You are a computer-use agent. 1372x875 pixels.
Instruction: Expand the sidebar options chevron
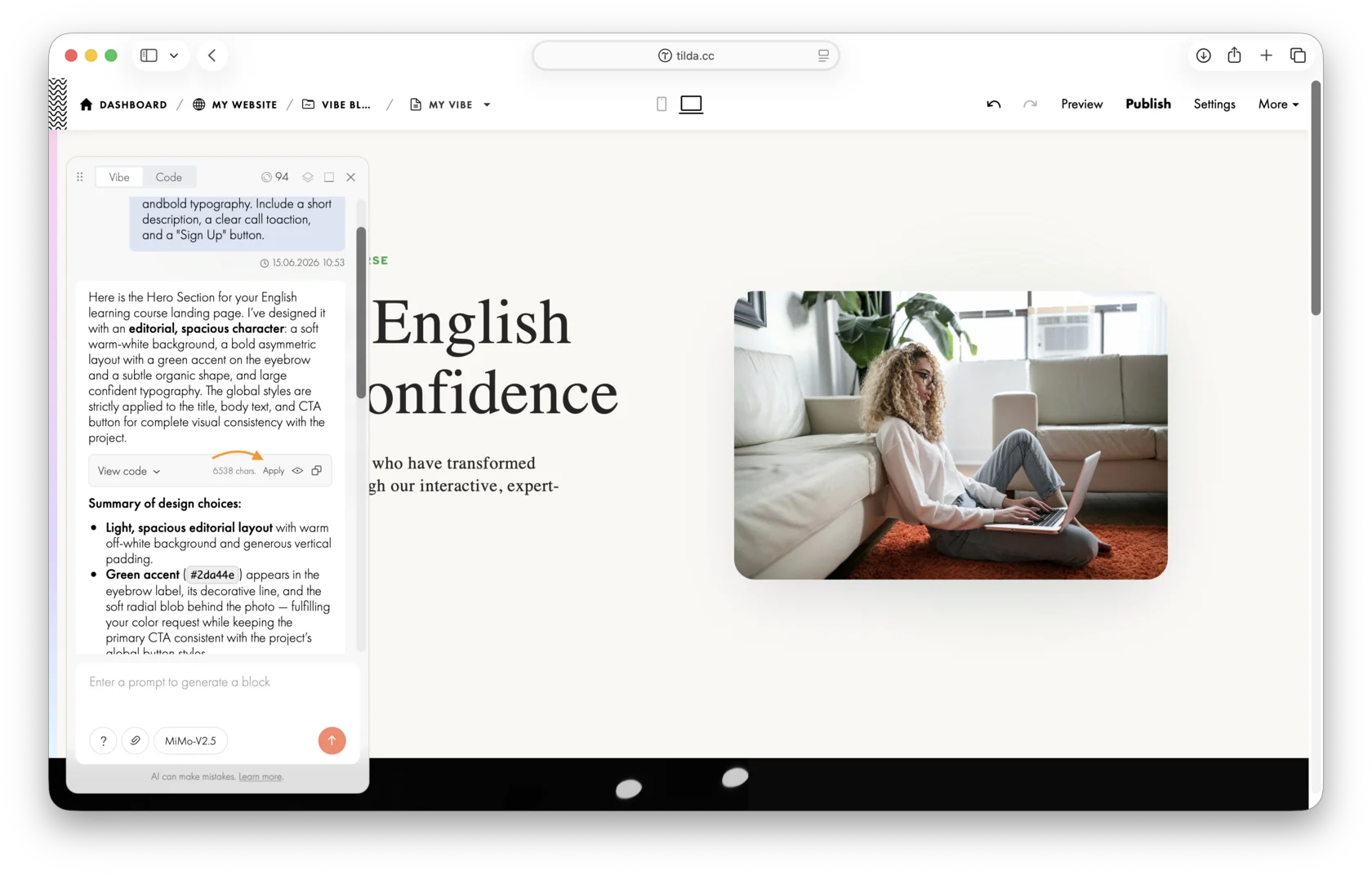pos(174,56)
